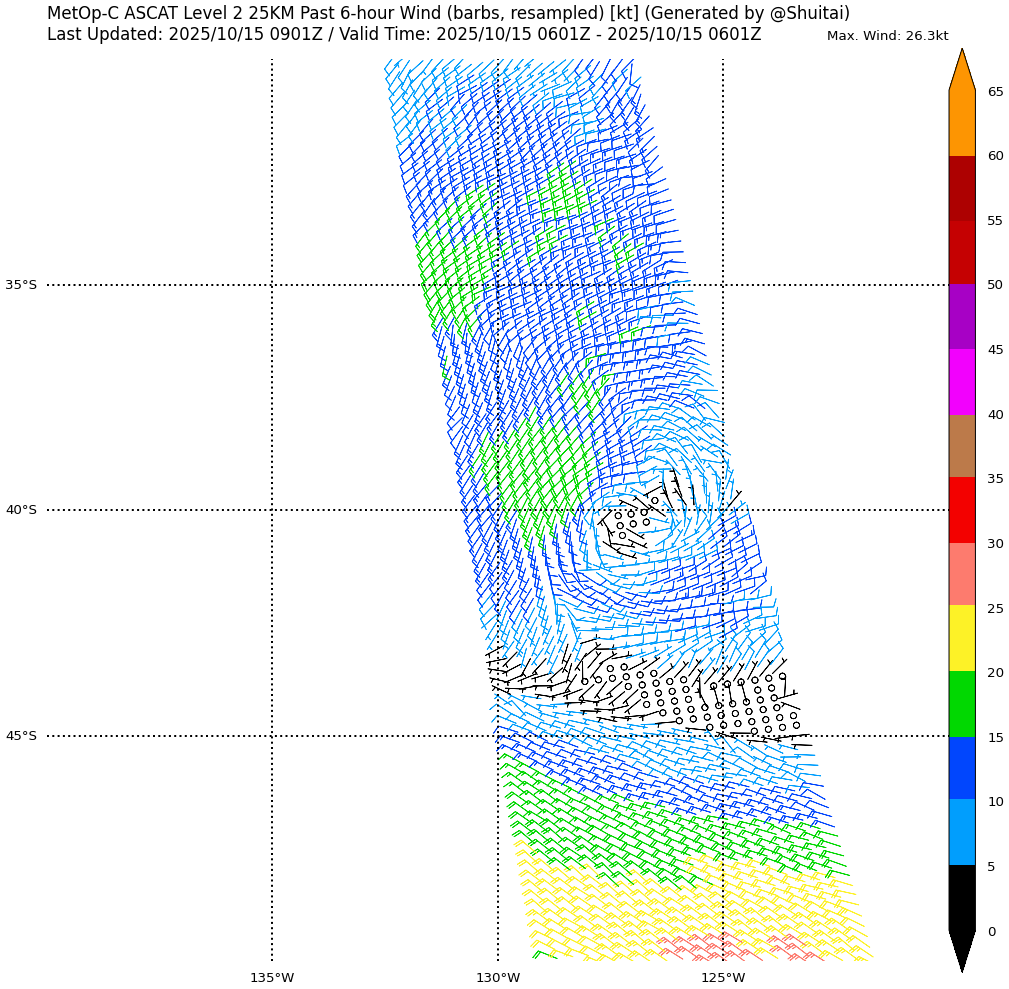This screenshot has width=1009, height=989.
Task: Click the salmon 25-30 kt colorbar segment
Action: (961, 574)
